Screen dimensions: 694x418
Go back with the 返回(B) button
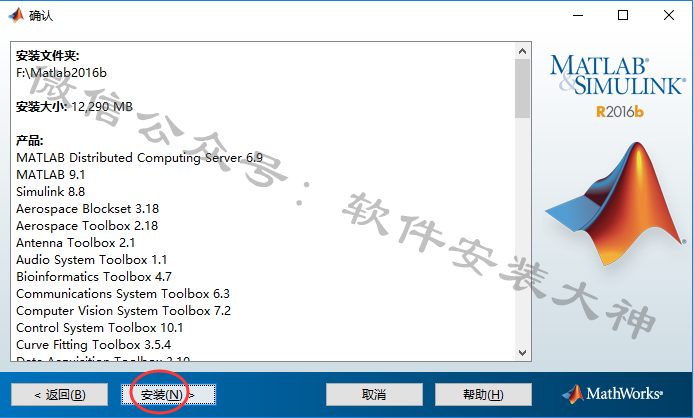pyautogui.click(x=59, y=394)
